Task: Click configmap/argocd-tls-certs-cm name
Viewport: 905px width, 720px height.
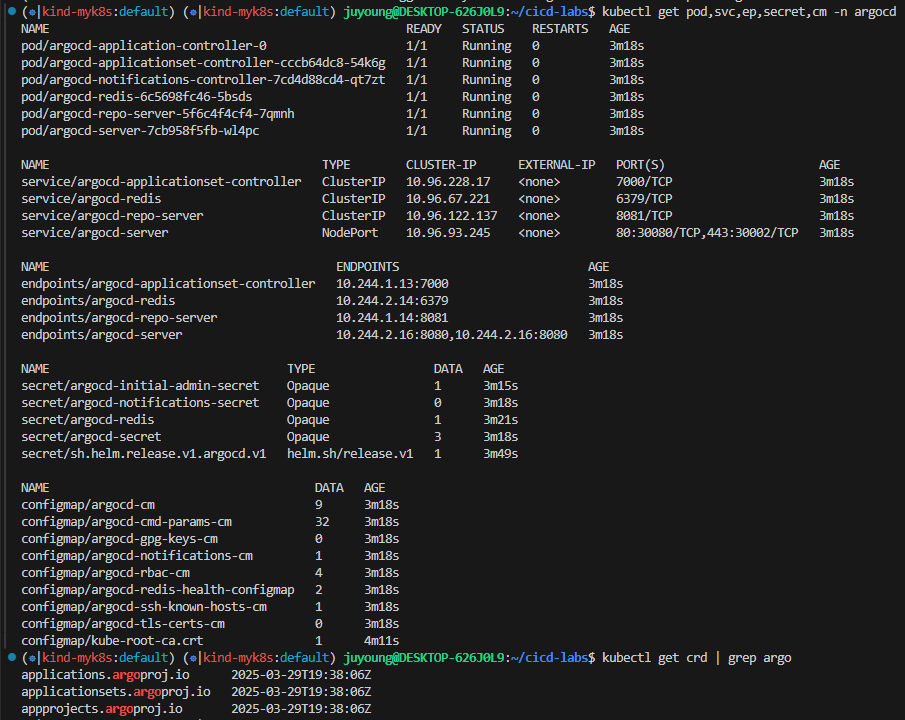Action: tap(123, 624)
